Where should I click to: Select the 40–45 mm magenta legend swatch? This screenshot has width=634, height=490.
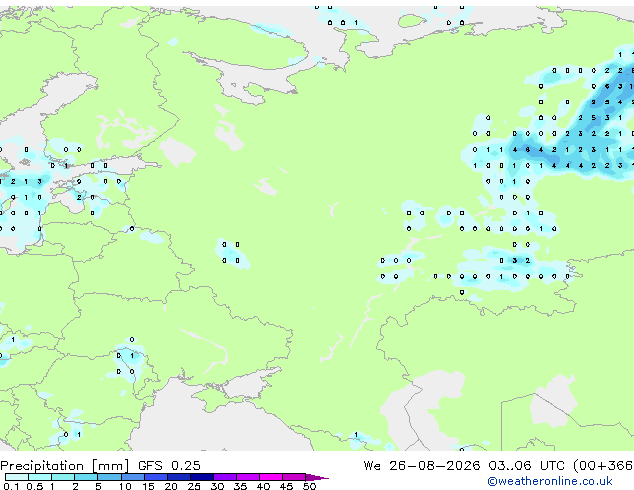click(x=271, y=477)
